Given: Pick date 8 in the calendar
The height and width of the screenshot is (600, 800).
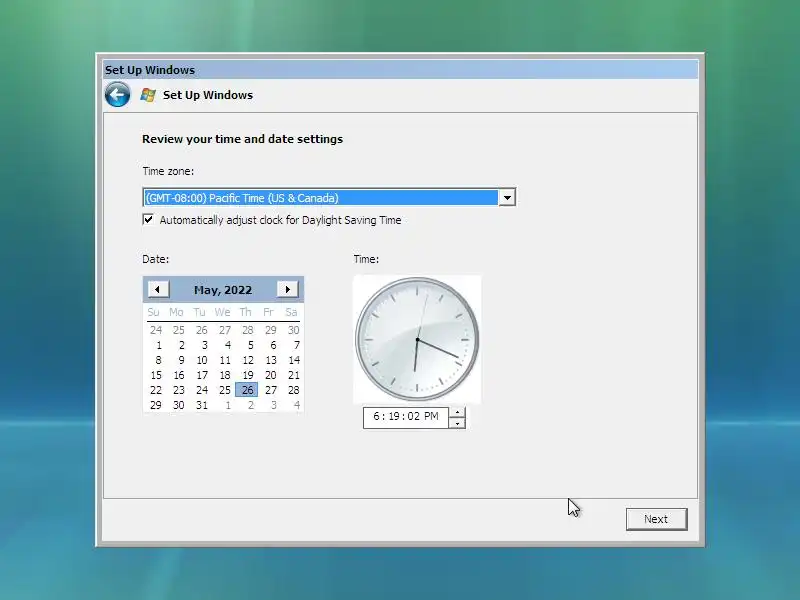Looking at the screenshot, I should pos(158,360).
